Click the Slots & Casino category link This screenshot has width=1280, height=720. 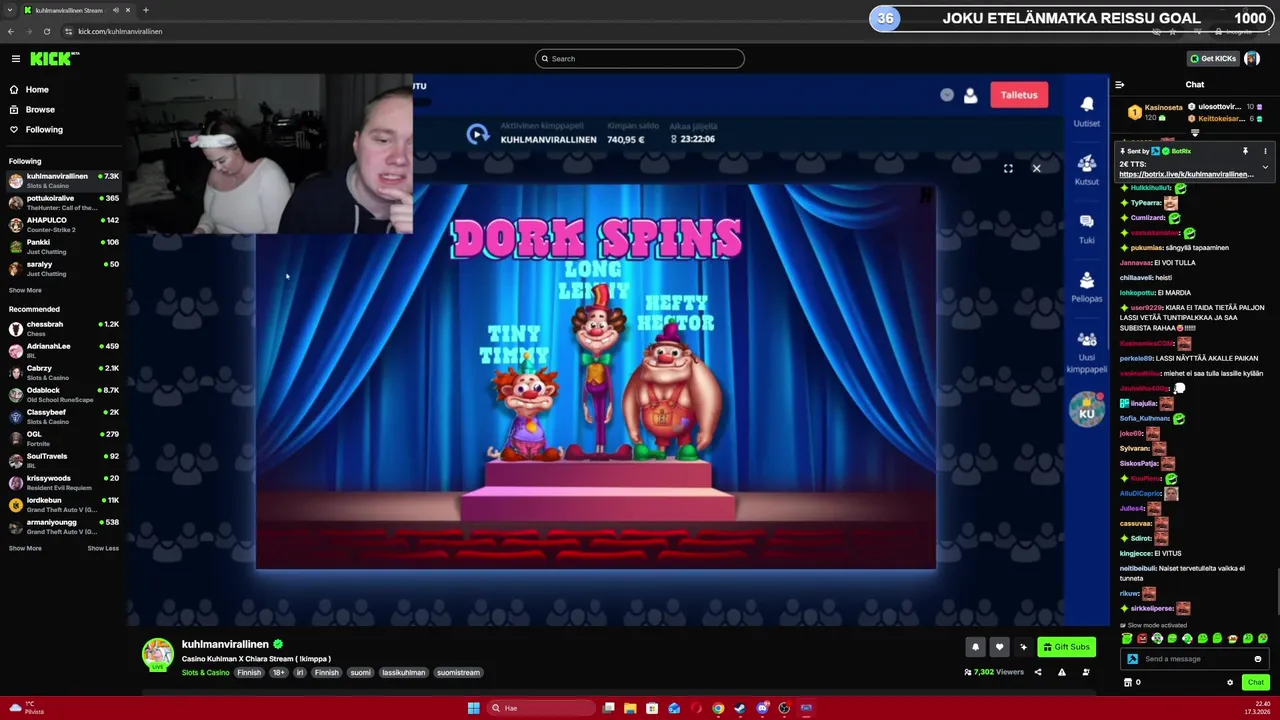pos(205,673)
